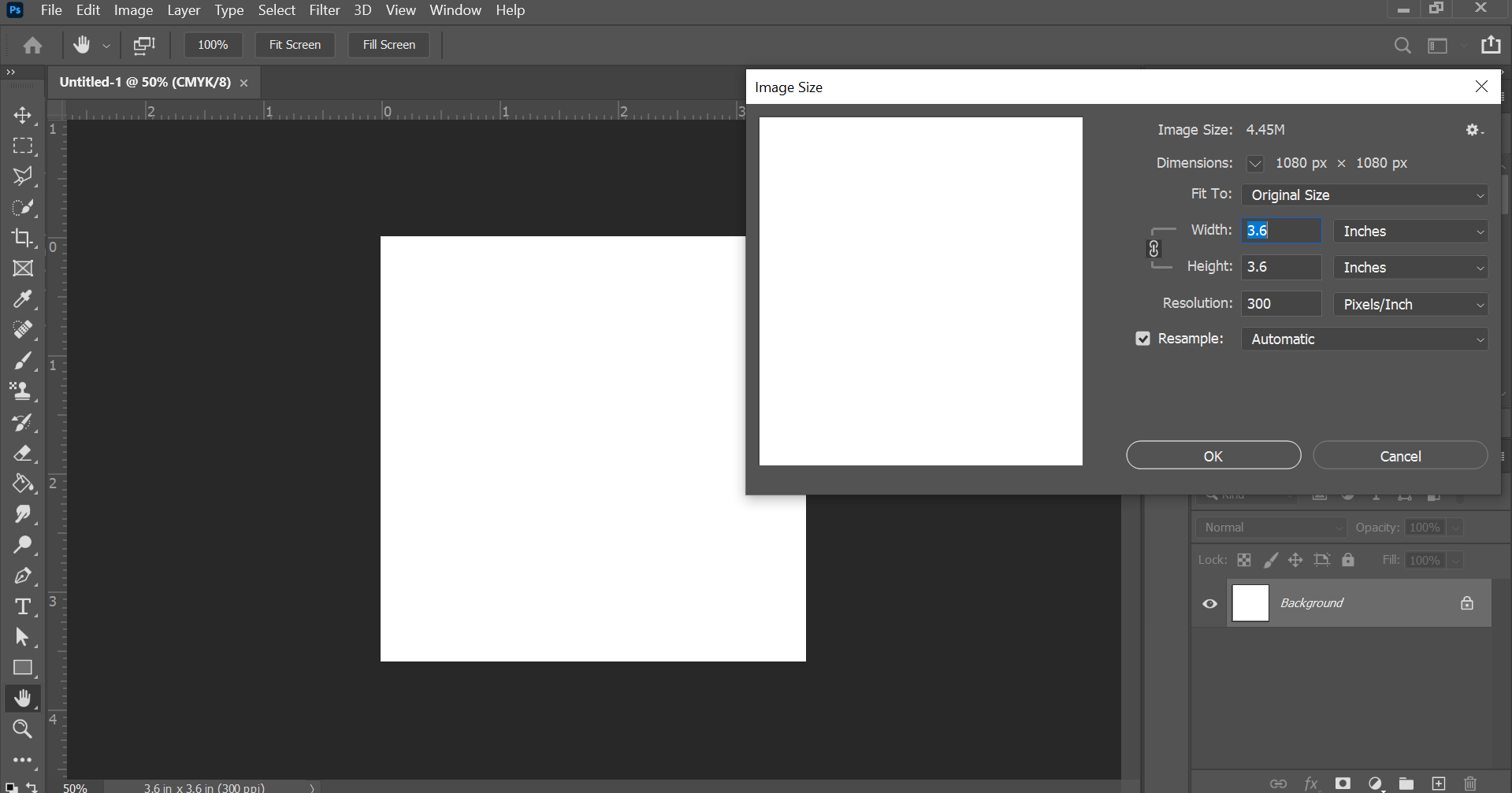Open the File menu

tap(51, 10)
